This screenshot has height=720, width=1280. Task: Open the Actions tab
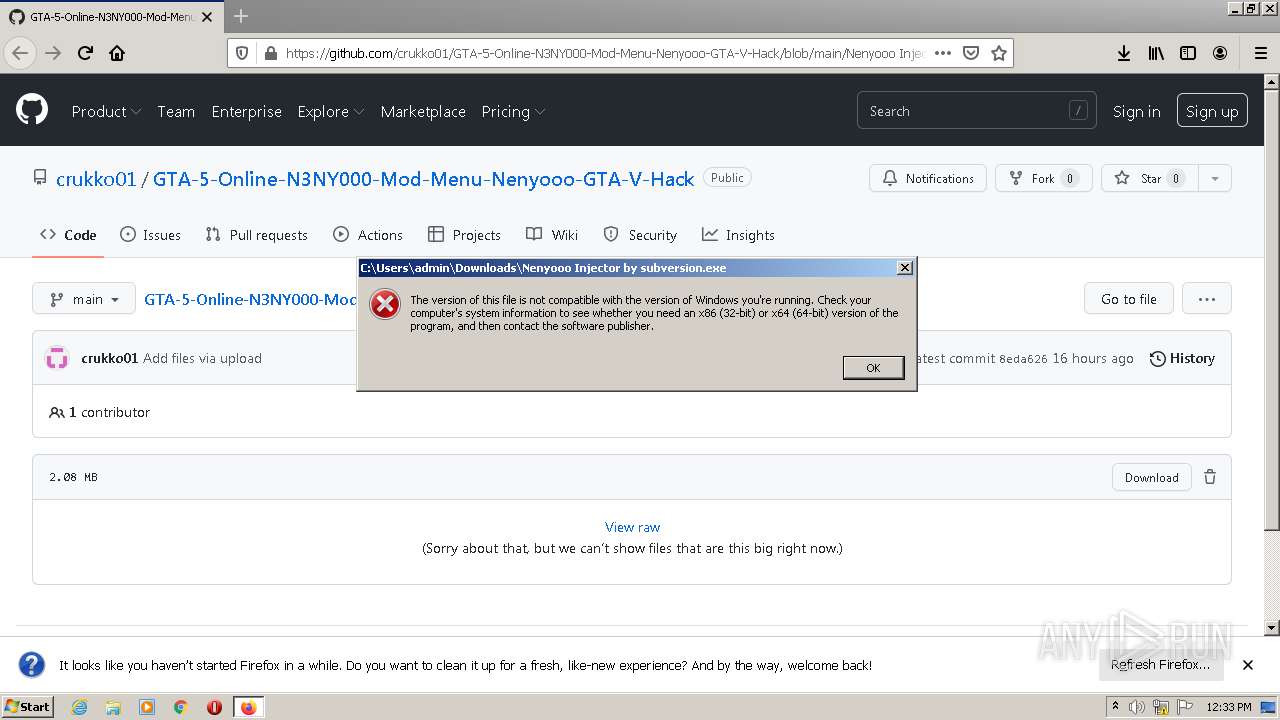368,235
